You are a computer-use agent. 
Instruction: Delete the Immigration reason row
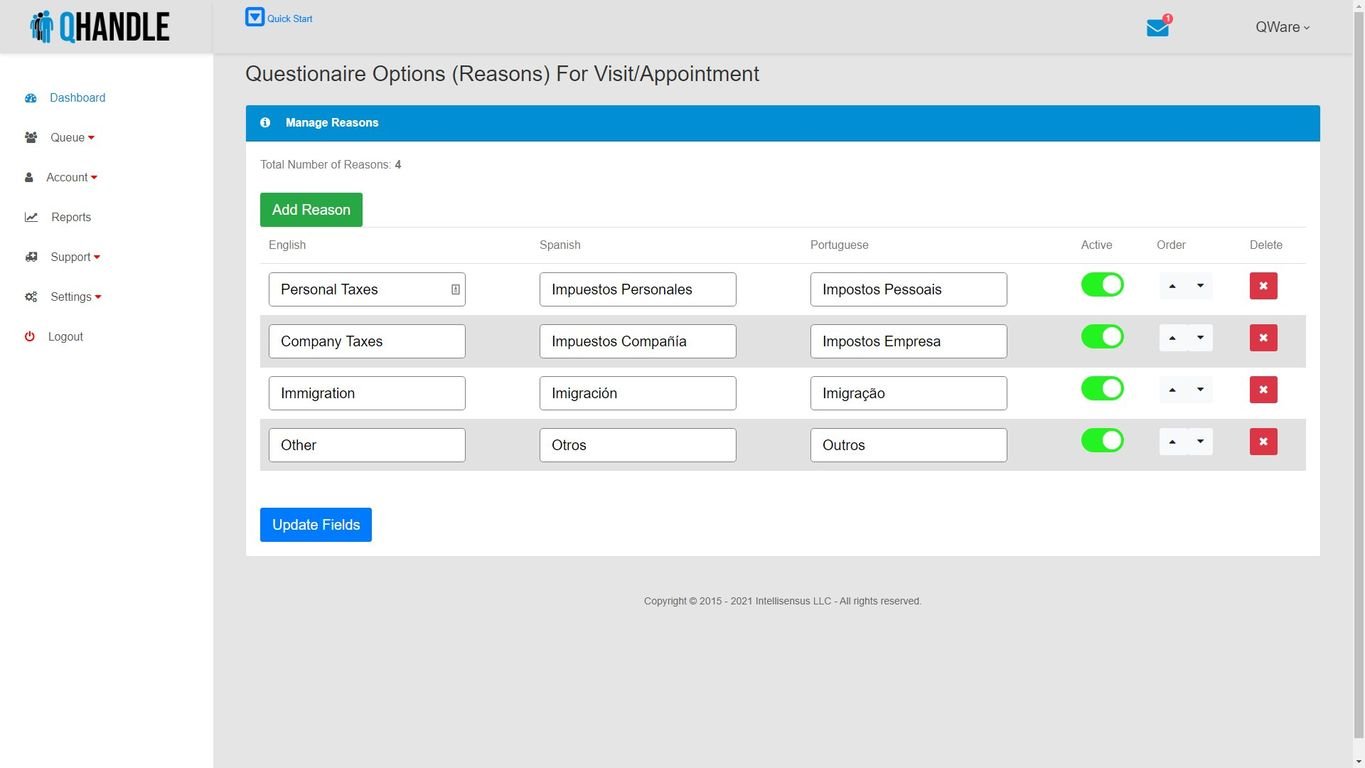click(x=1263, y=390)
